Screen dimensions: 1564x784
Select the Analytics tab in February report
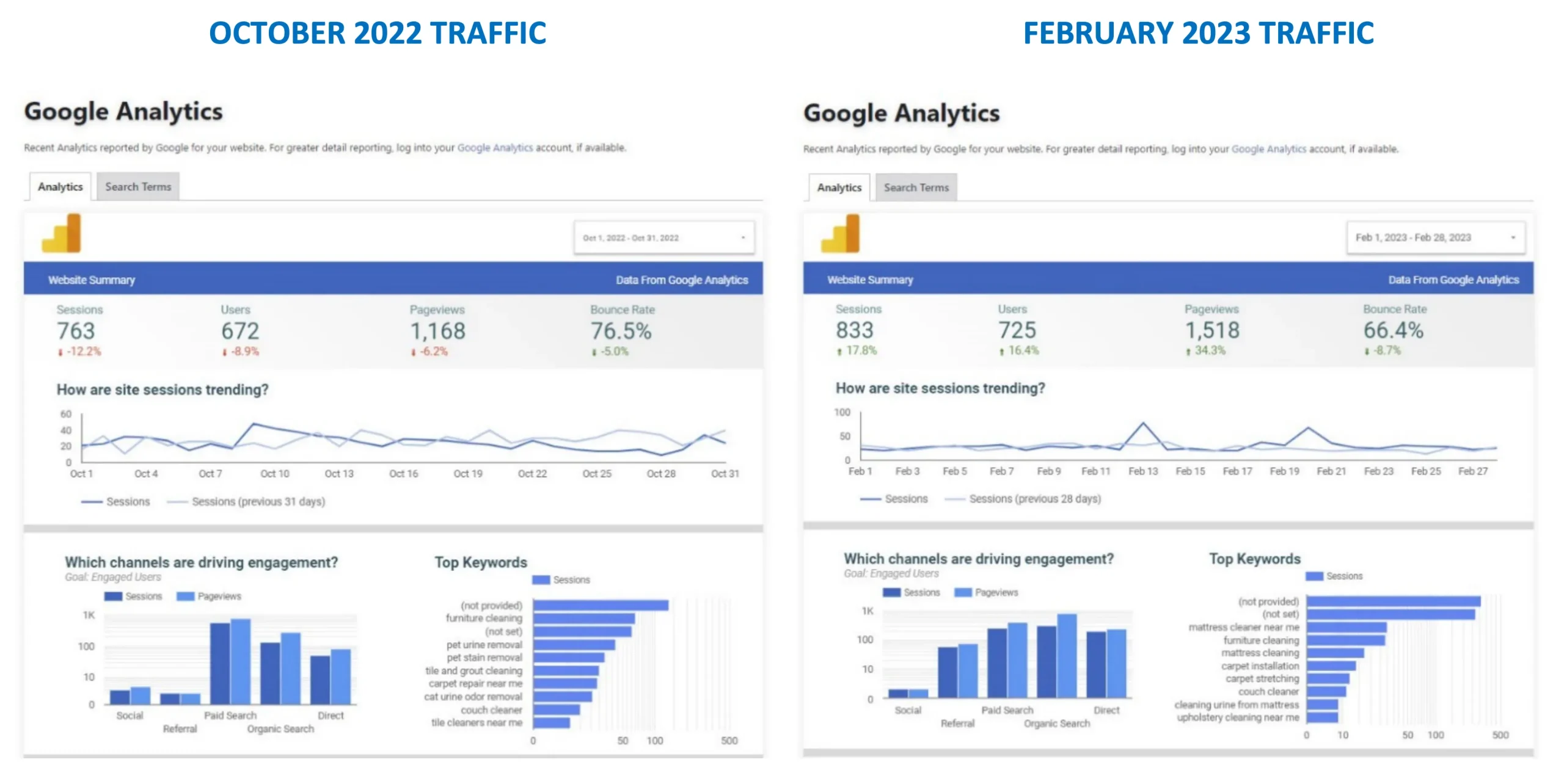[x=839, y=188]
